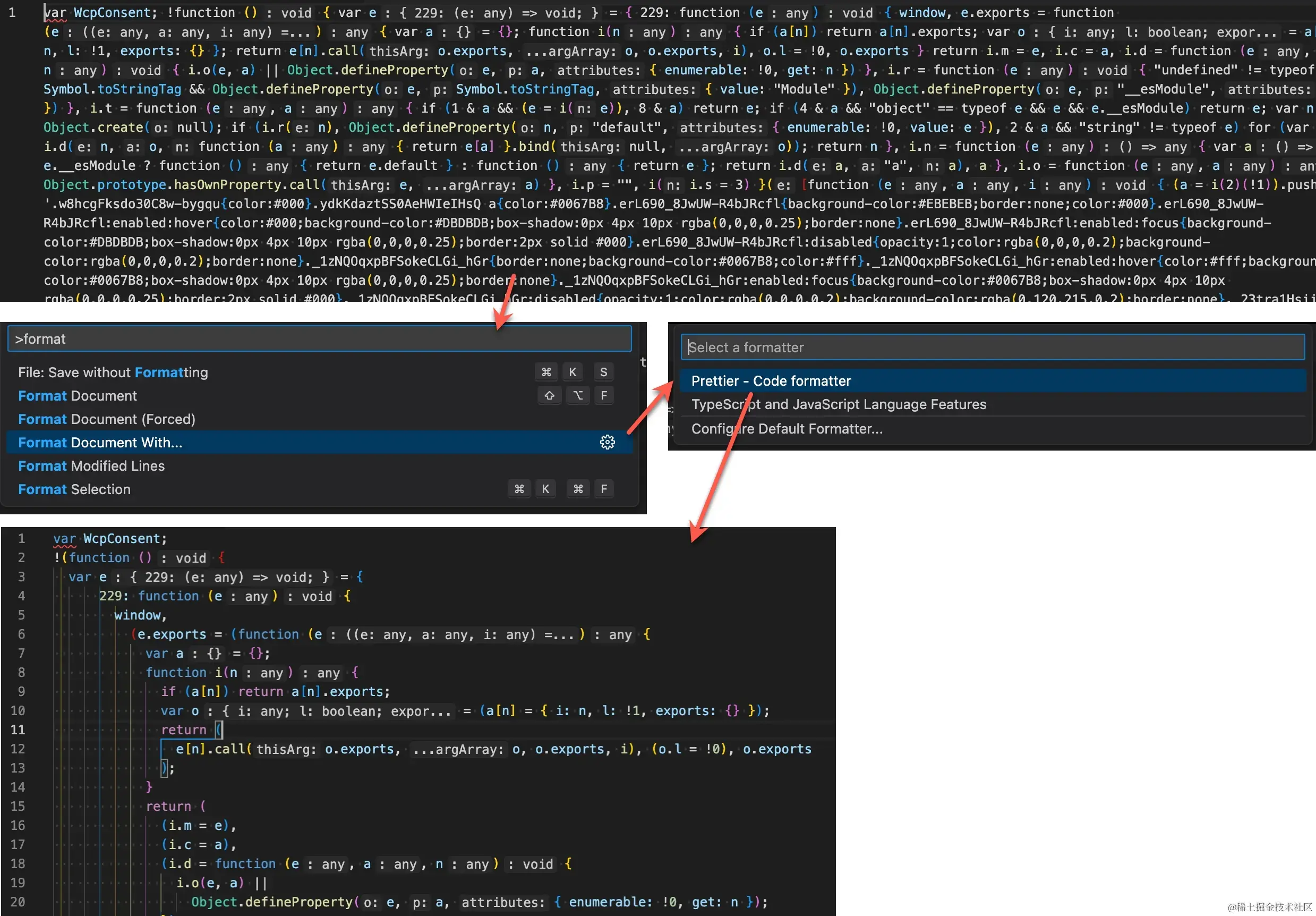The width and height of the screenshot is (1316, 916).
Task: Select Format Modified Lines command
Action: (91, 467)
